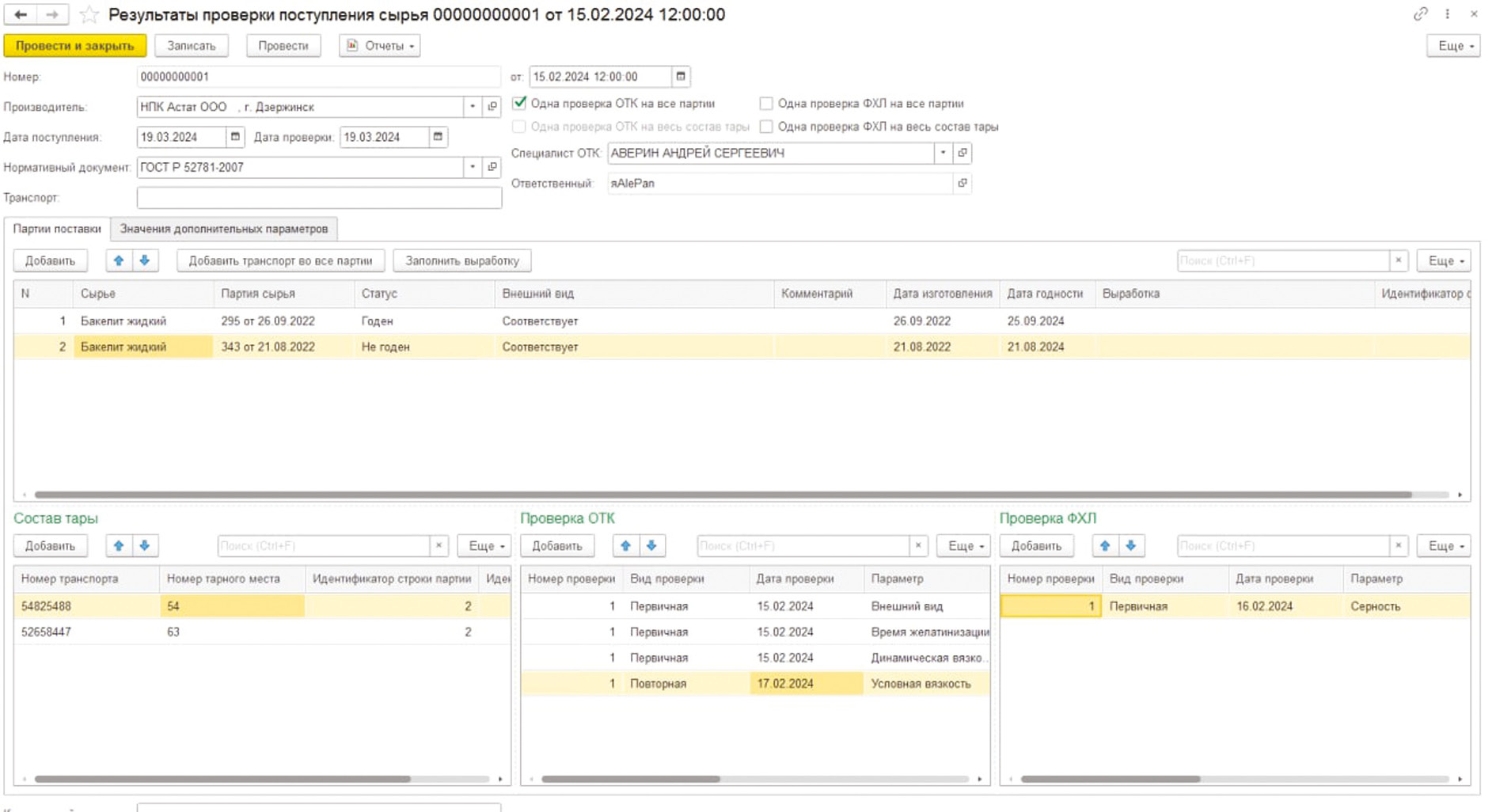Move row up in Партии поставки table
This screenshot has height=812, width=1496.
119,260
